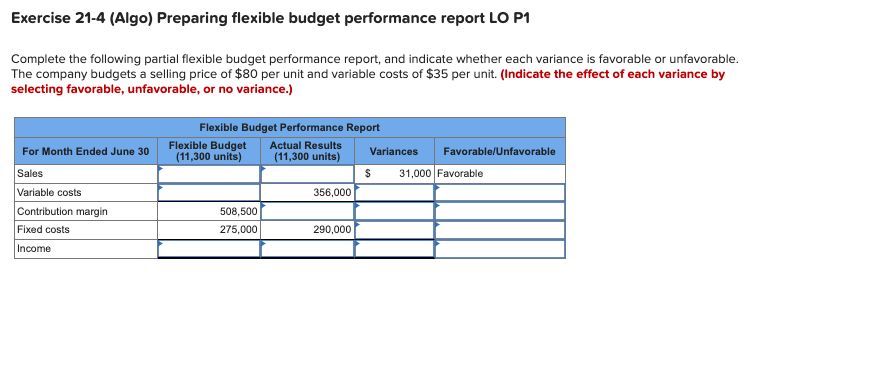Click the For Month Ended June 30 header
Viewport: 884px width, 366px height.
(x=86, y=151)
